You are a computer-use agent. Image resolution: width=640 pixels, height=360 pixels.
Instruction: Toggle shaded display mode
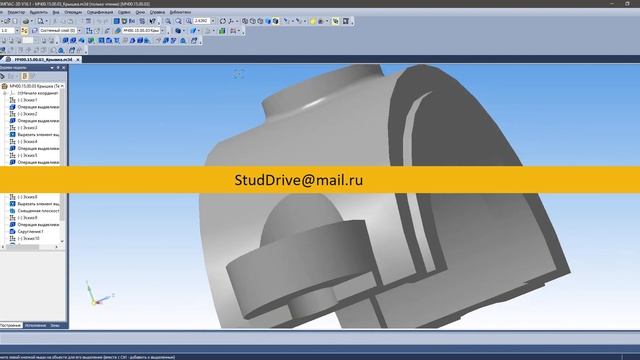[x=268, y=21]
